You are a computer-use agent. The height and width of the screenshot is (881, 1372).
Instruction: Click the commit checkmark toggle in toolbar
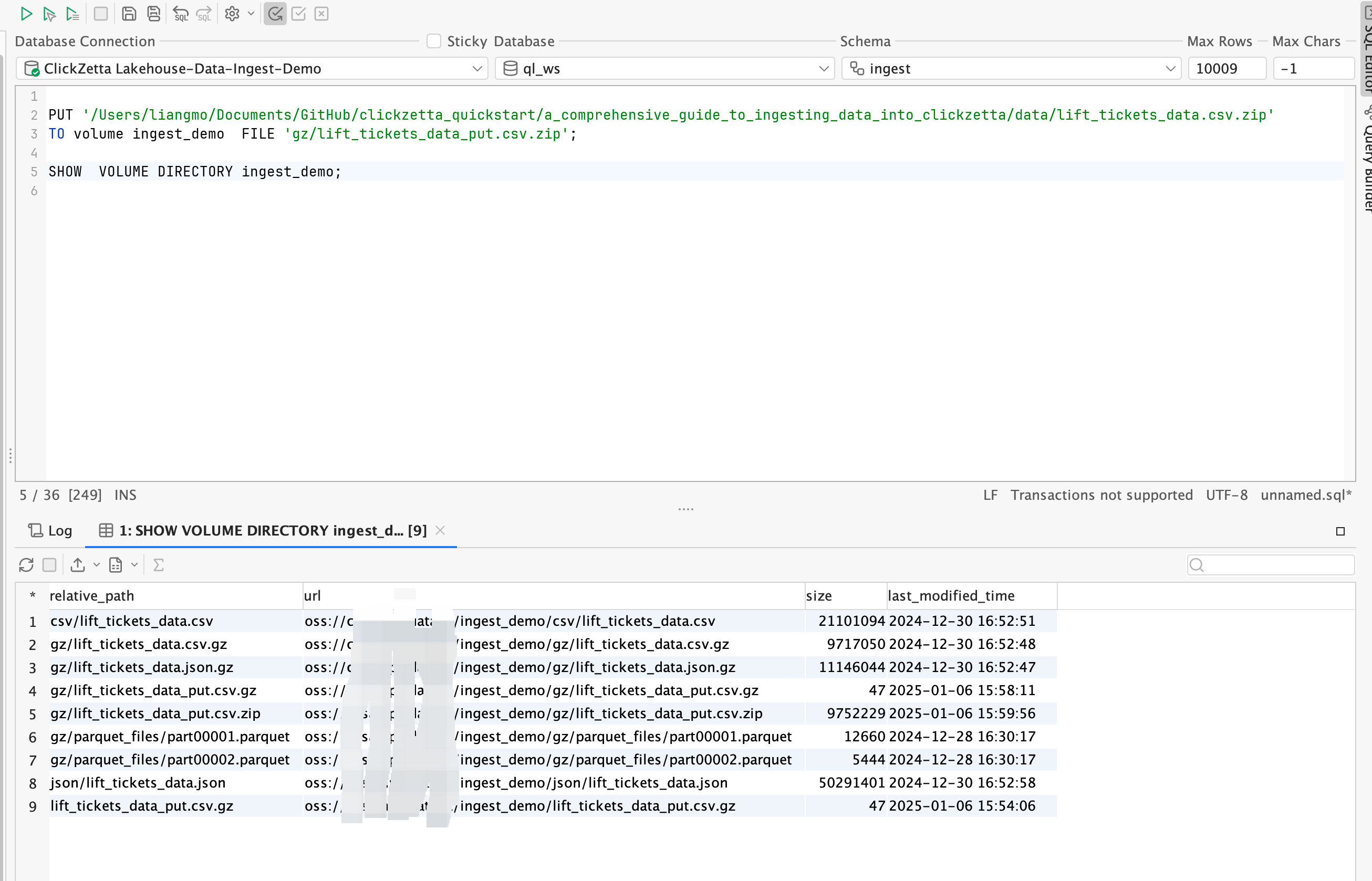tap(299, 14)
